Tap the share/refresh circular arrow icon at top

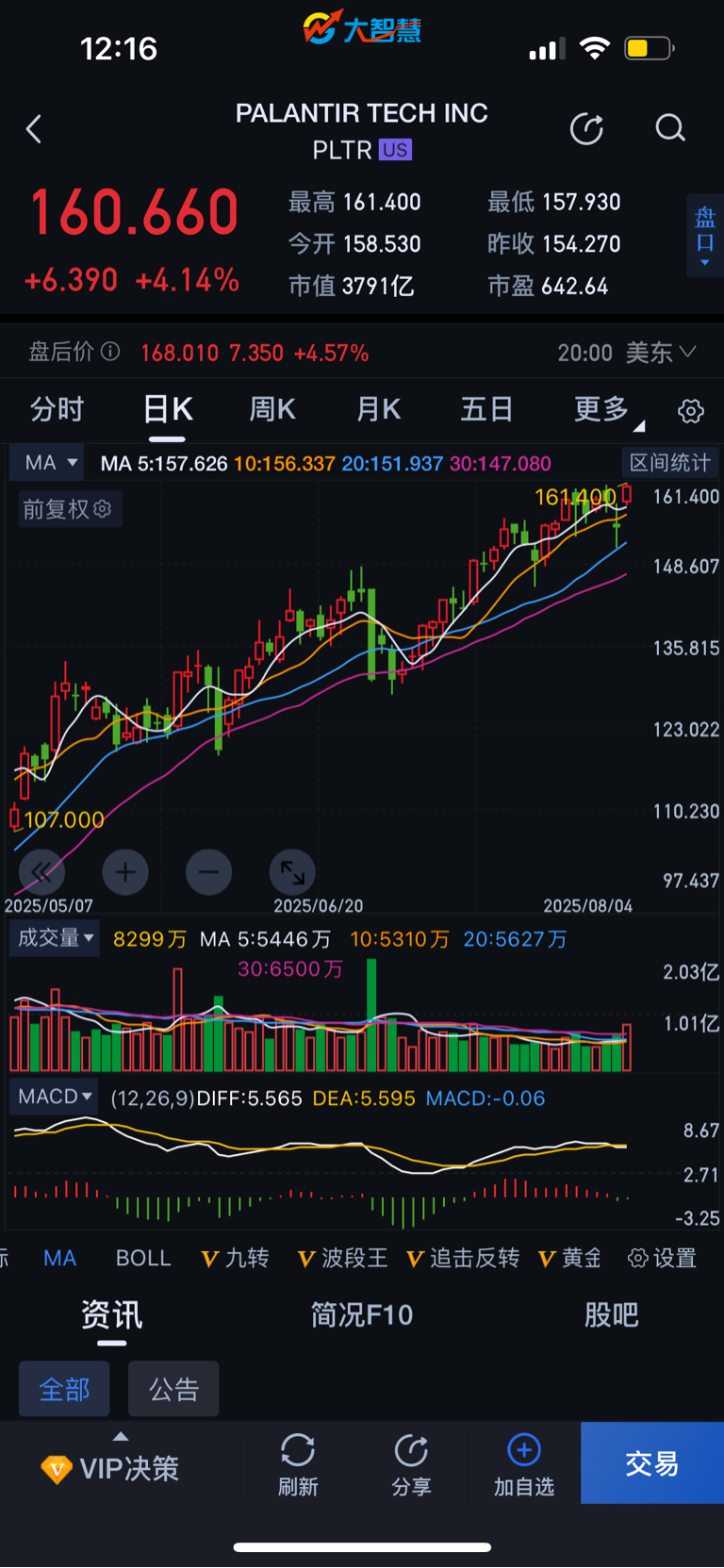586,128
